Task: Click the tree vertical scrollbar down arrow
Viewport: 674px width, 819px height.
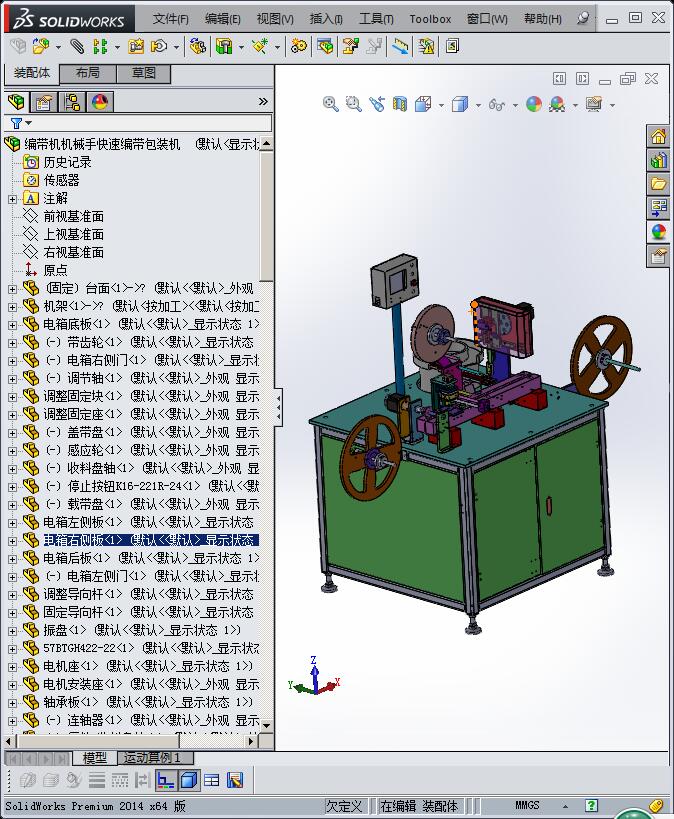Action: point(266,725)
